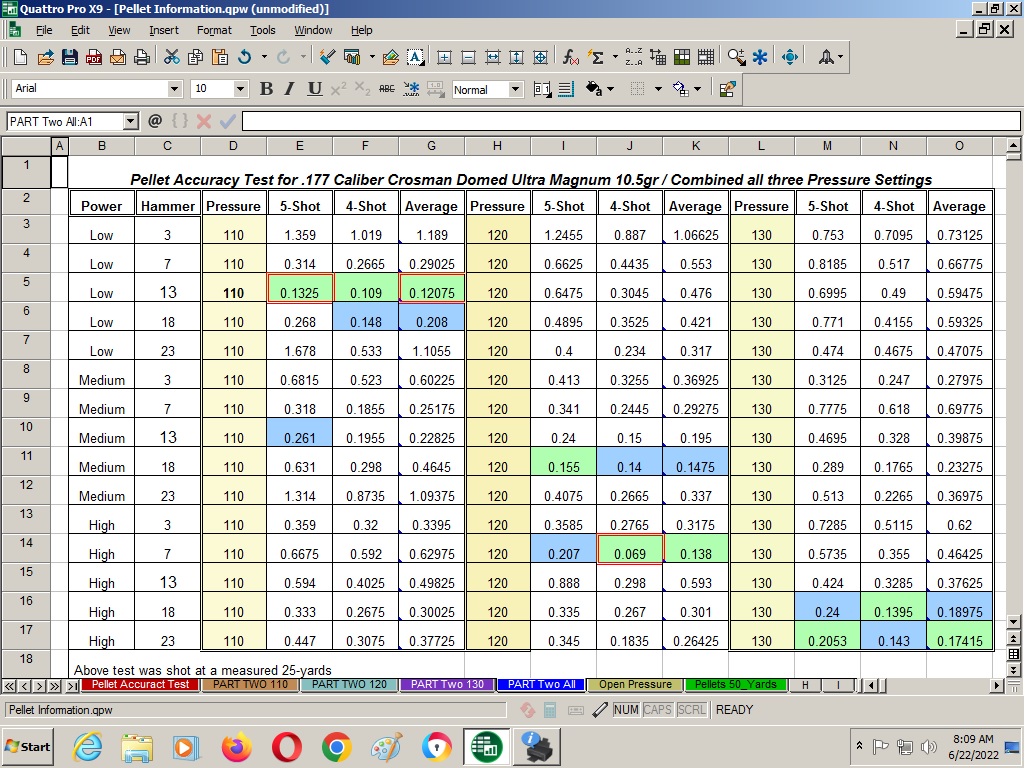This screenshot has width=1031, height=768.
Task: Toggle the CAPS indicator in status bar
Action: 658,709
